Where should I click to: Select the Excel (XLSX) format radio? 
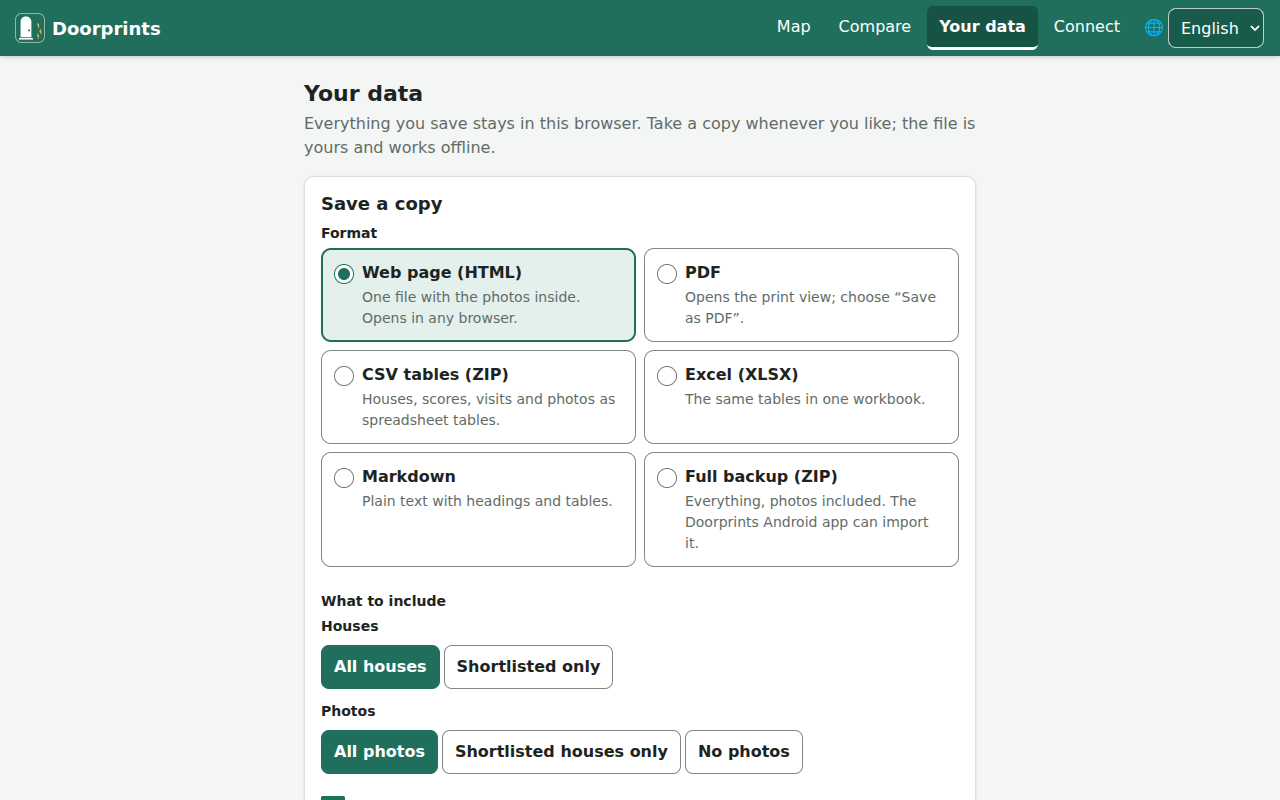667,376
